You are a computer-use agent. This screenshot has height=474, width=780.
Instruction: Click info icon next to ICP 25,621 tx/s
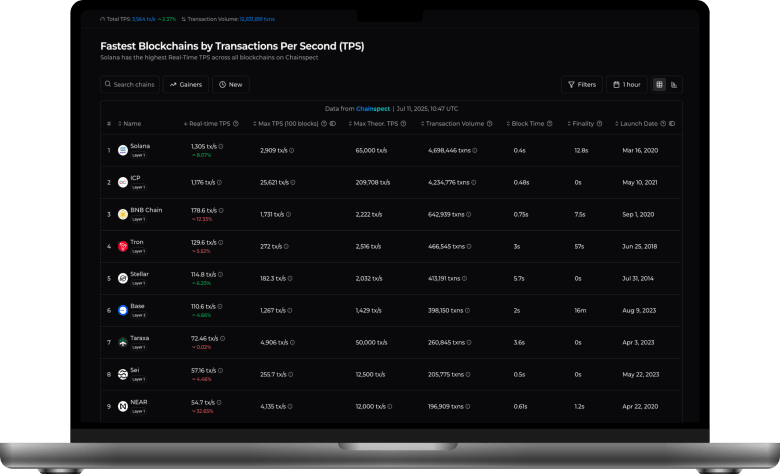(x=293, y=183)
